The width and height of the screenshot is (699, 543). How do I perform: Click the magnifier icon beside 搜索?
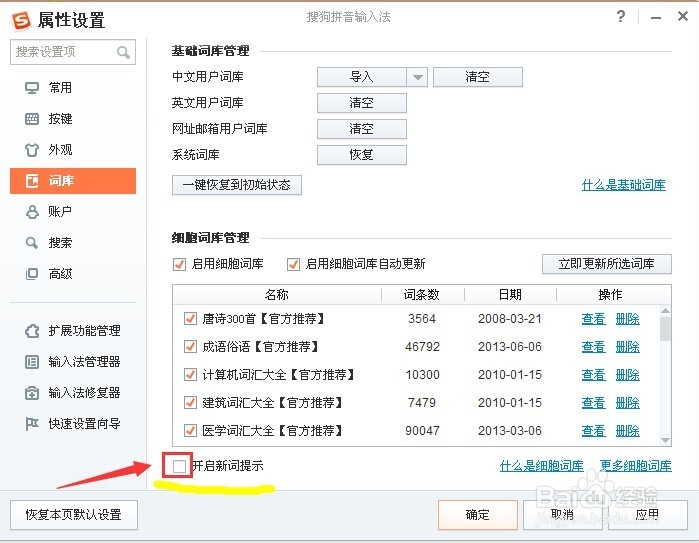pos(32,243)
